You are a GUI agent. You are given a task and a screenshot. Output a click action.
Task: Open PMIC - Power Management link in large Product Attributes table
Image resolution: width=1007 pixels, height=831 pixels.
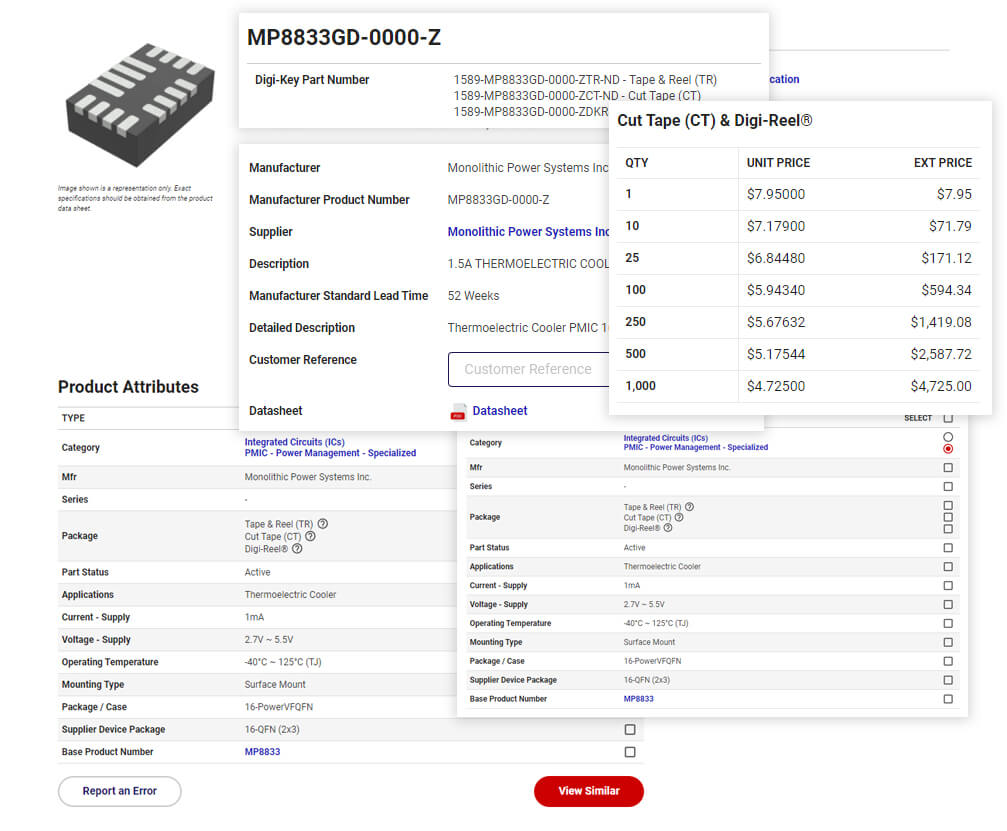(330, 453)
